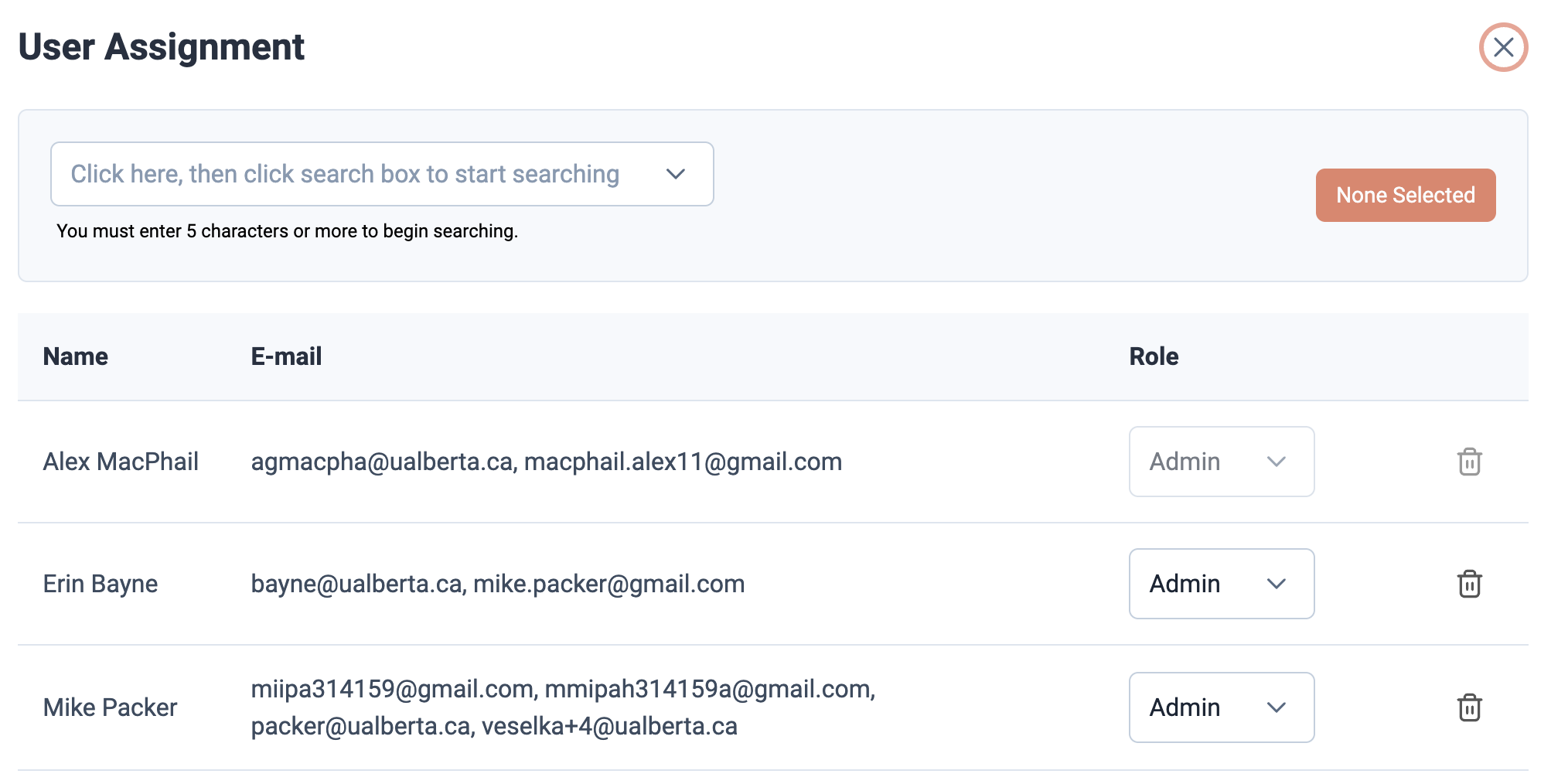Screen dimensions: 1551x784
Task: Click the Name column header
Action: click(76, 356)
